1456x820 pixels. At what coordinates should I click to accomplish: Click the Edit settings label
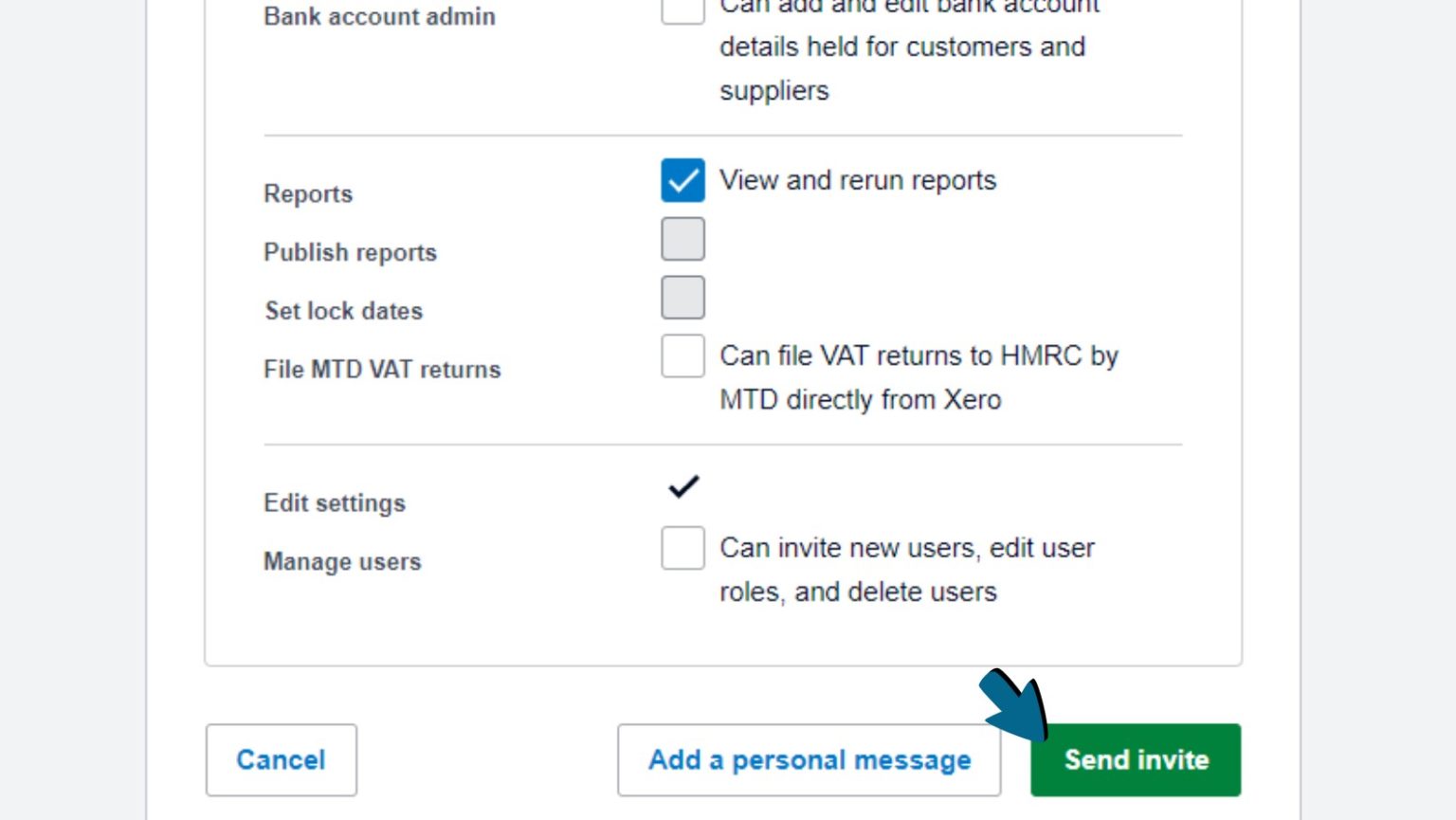(334, 502)
